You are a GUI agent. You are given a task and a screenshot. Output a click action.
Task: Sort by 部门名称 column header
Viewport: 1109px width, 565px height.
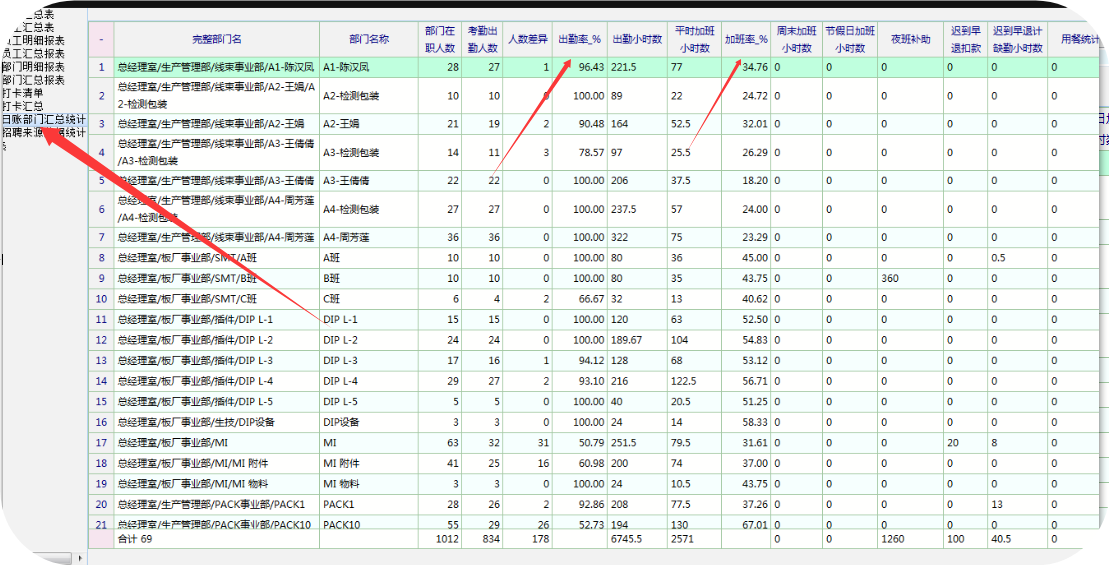pos(369,39)
